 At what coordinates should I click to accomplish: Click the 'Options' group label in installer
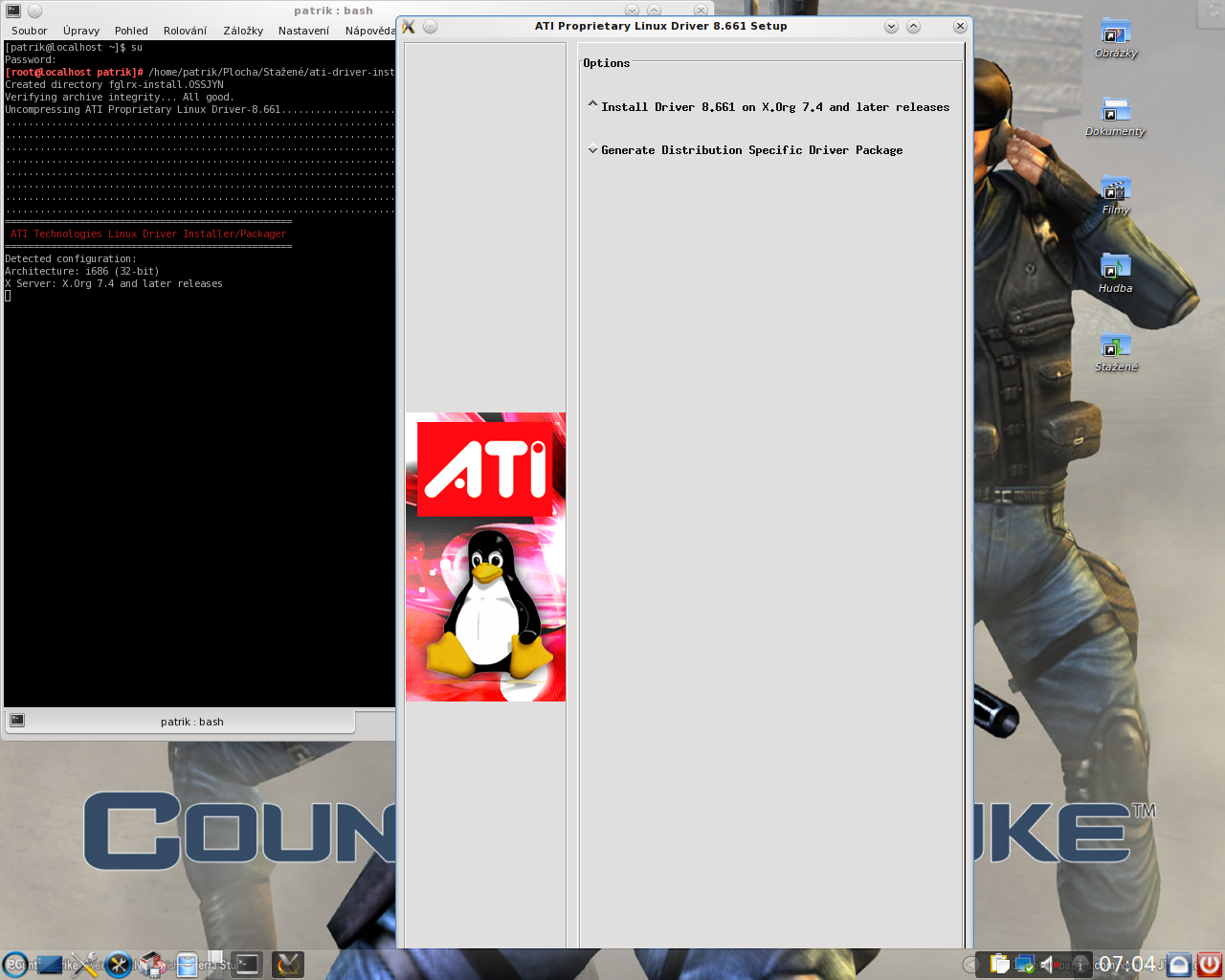coord(607,63)
